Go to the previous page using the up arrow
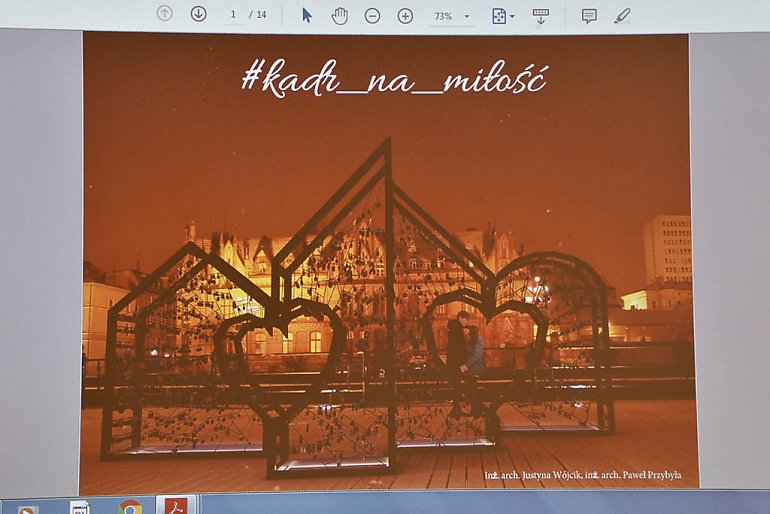This screenshot has width=770, height=514. click(165, 13)
